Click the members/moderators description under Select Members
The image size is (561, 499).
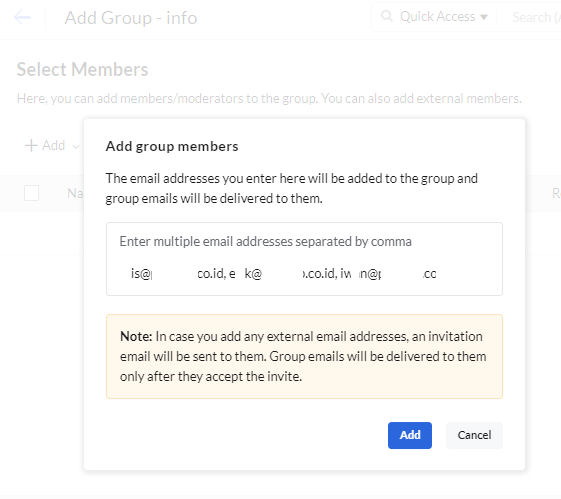(269, 98)
